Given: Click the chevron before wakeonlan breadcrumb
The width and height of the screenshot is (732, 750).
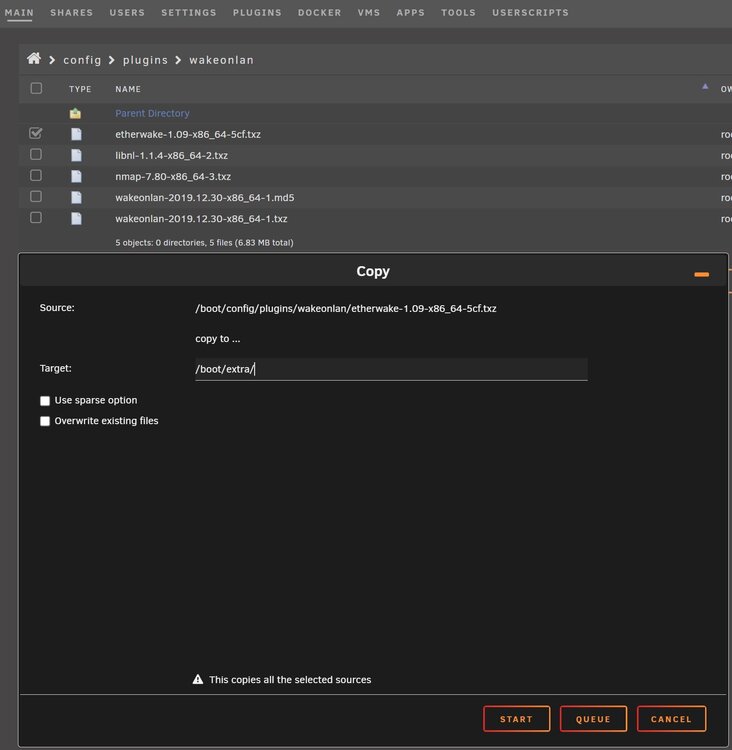Looking at the screenshot, I should tap(178, 60).
